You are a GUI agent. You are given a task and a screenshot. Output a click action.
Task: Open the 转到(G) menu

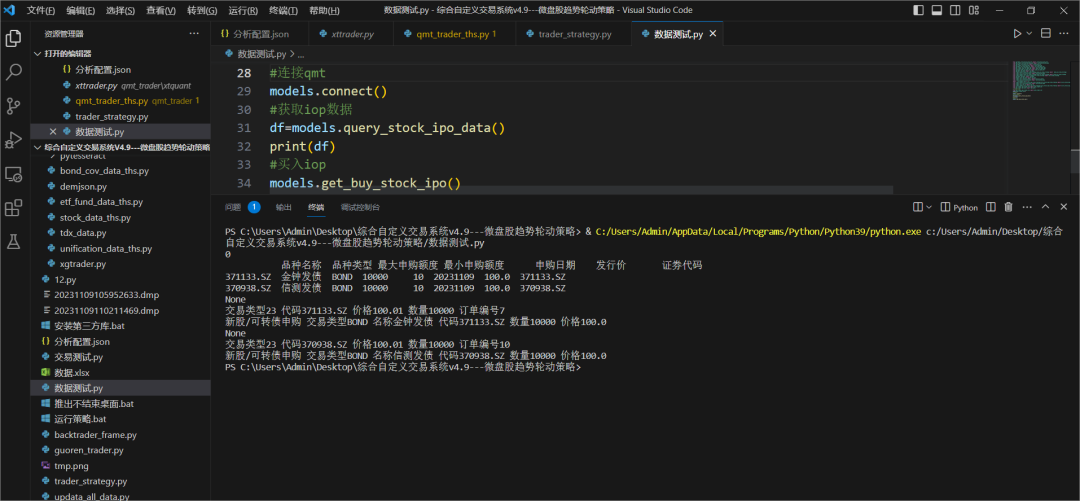click(x=202, y=11)
